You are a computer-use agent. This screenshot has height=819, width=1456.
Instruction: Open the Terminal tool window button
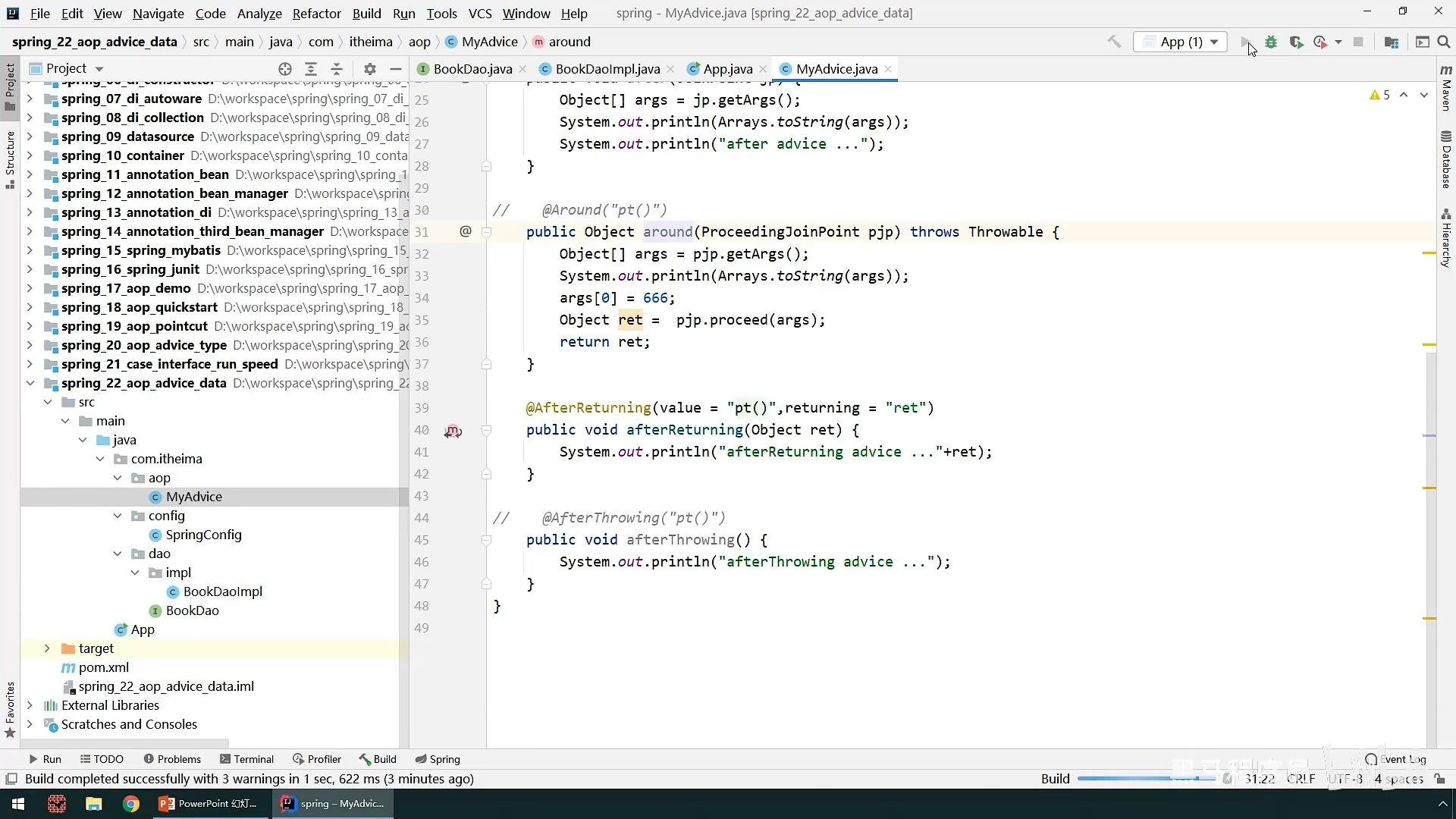pyautogui.click(x=246, y=759)
